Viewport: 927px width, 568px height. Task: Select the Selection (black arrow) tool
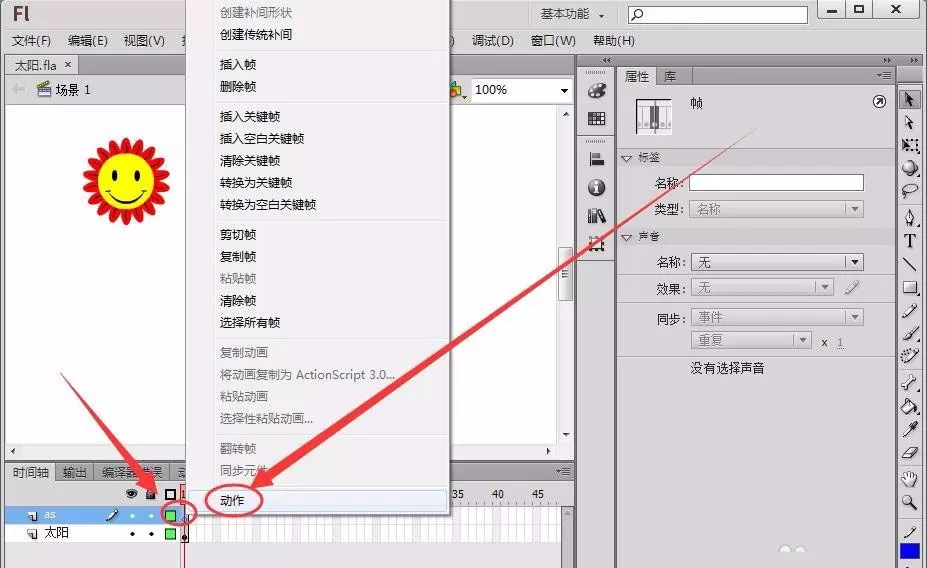[x=909, y=99]
